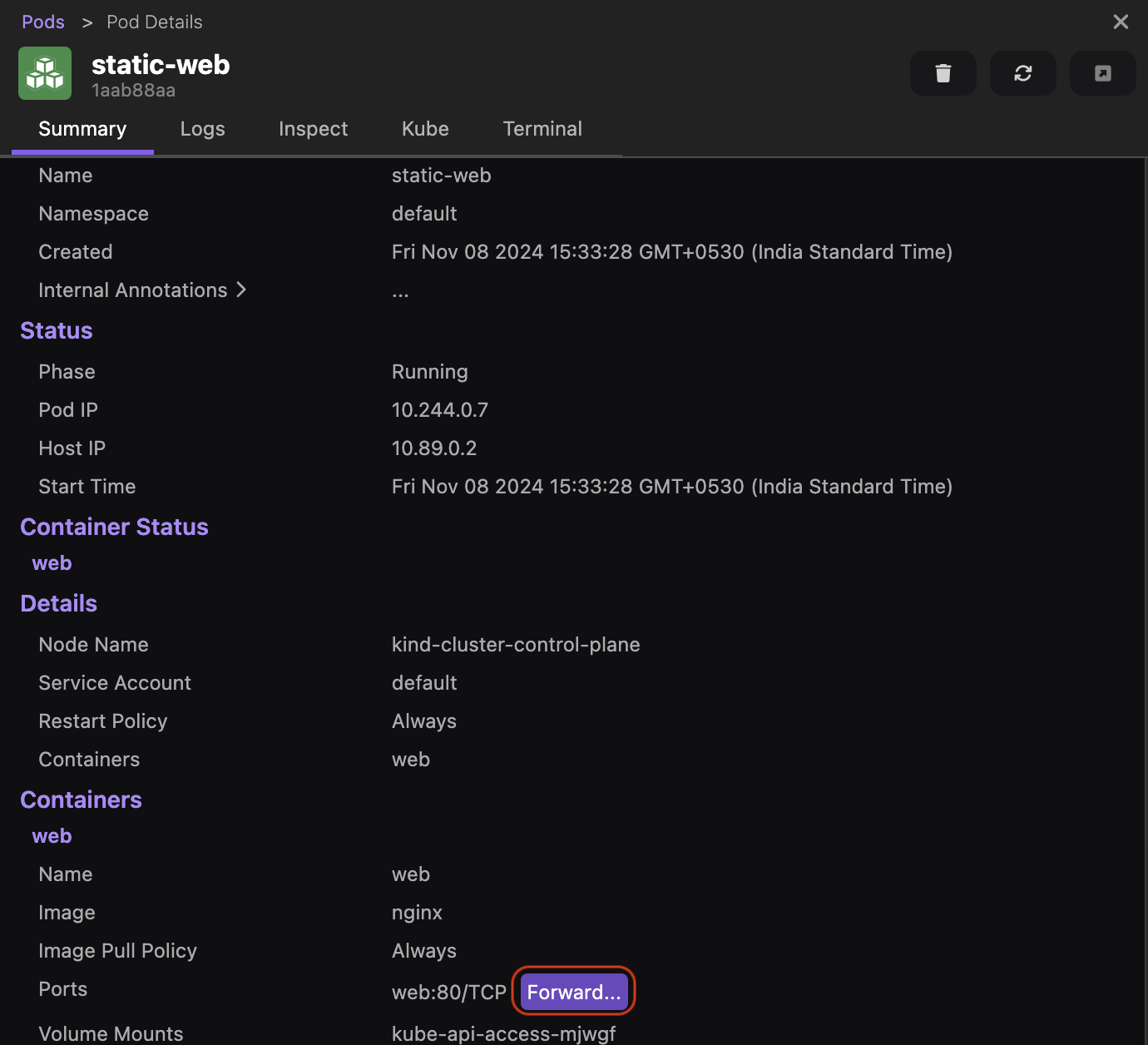Switch to the Kube tab
The height and width of the screenshot is (1045, 1148).
425,129
